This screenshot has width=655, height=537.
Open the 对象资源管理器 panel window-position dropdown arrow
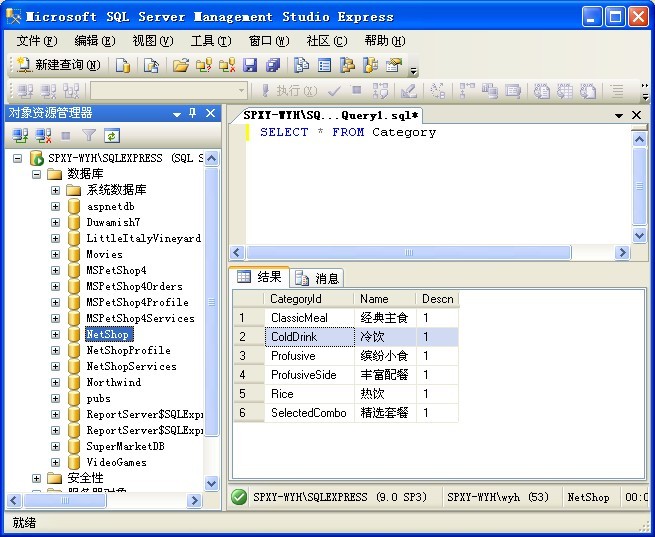[177, 114]
